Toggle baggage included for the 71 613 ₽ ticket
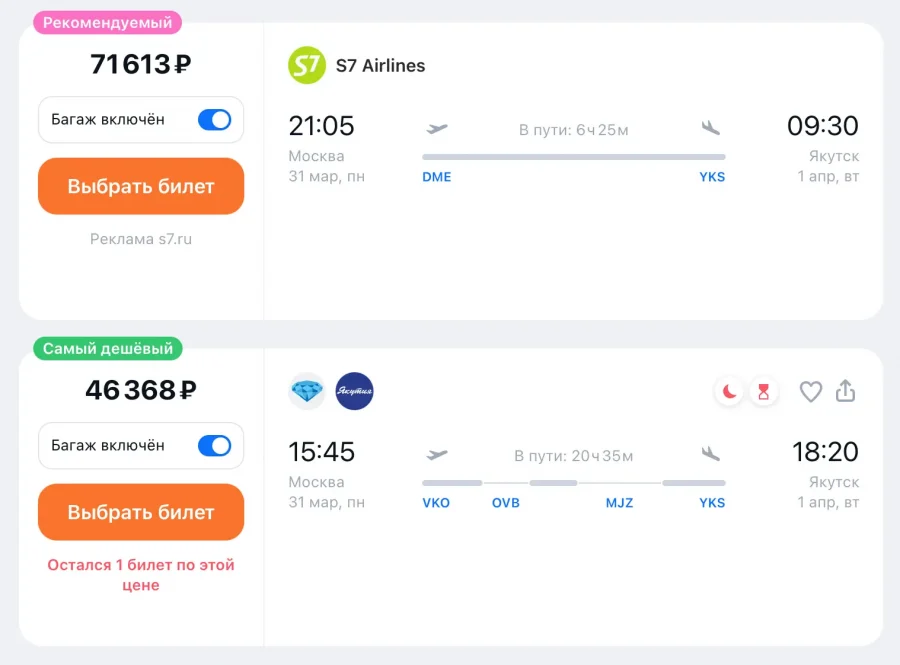This screenshot has width=900, height=665. [x=214, y=120]
